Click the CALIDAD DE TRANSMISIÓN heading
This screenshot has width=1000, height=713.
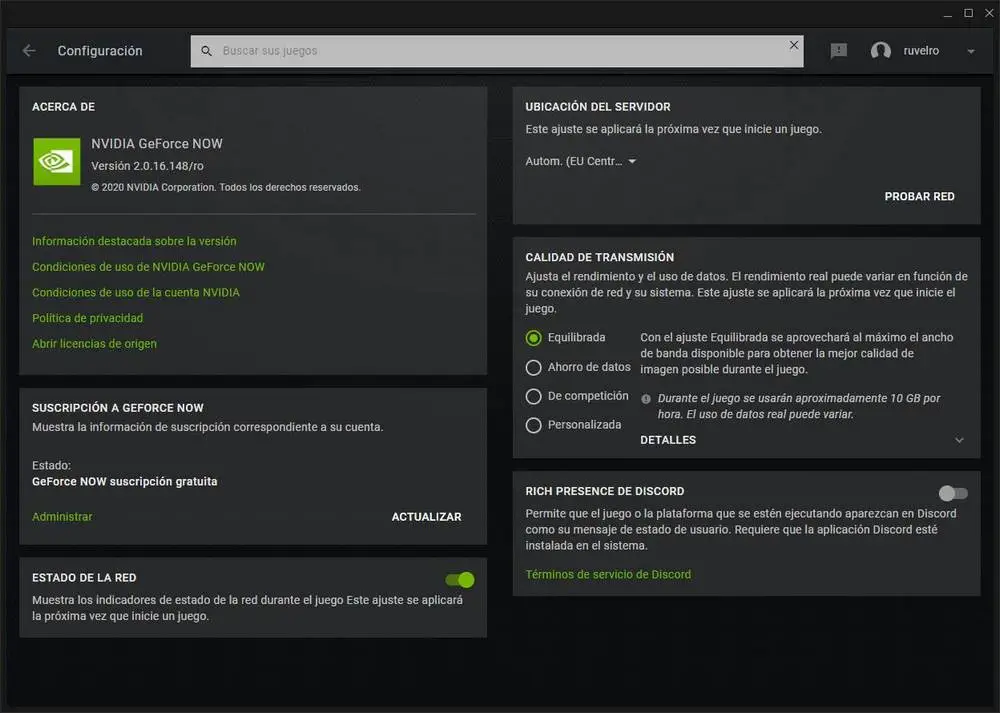[x=599, y=257]
